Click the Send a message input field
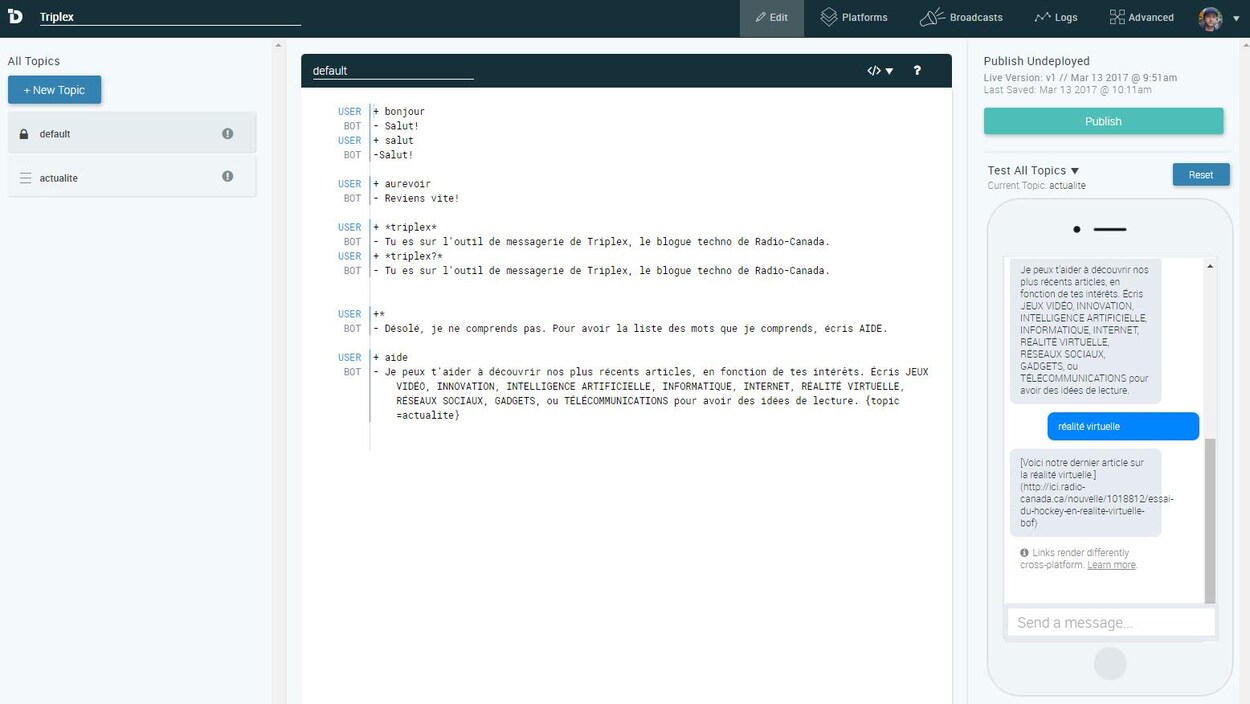The image size is (1250, 704). [x=1110, y=622]
